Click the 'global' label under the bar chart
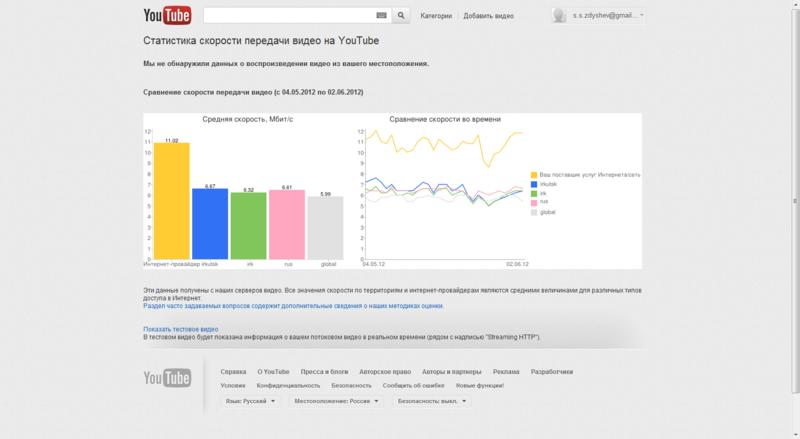The height and width of the screenshot is (439, 800). 328,264
